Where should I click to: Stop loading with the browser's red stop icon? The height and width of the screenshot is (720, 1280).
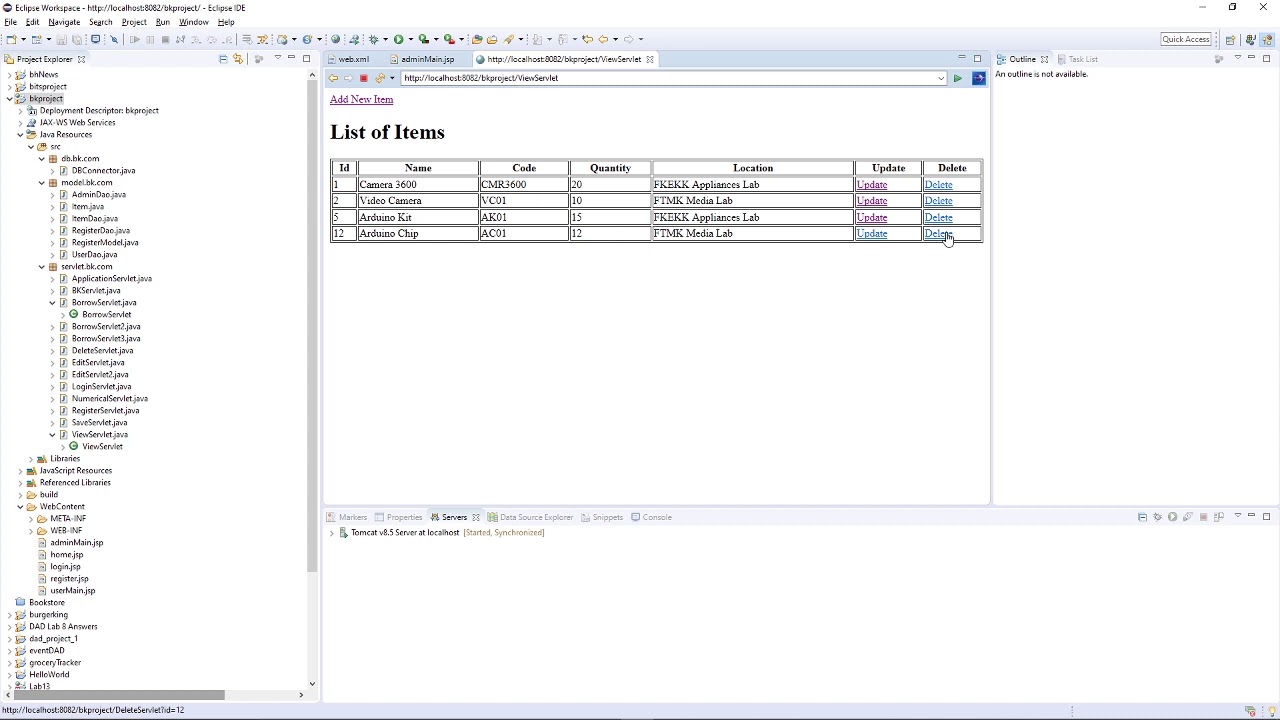[364, 78]
